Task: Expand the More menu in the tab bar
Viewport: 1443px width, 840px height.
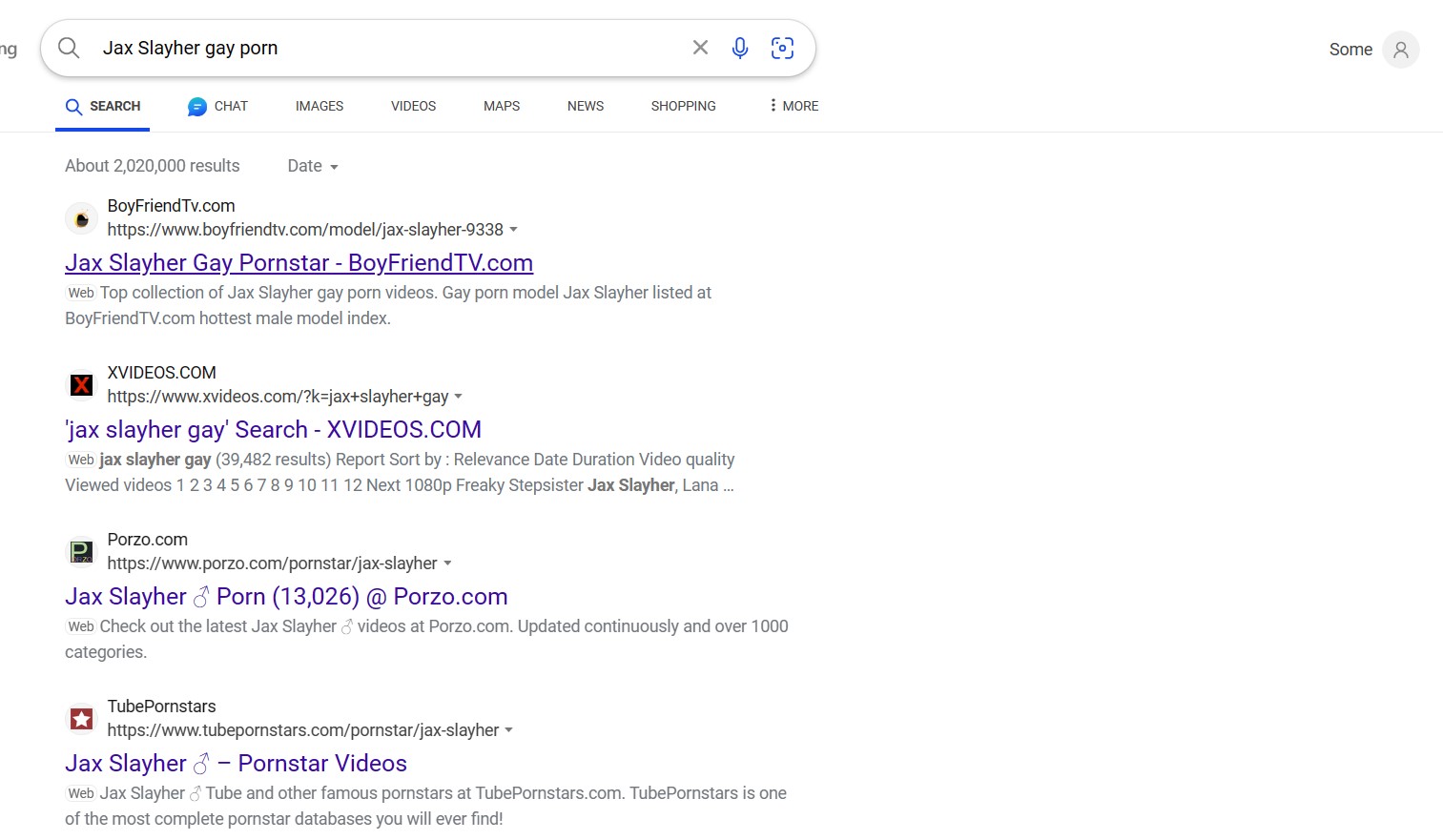Action: coord(794,106)
